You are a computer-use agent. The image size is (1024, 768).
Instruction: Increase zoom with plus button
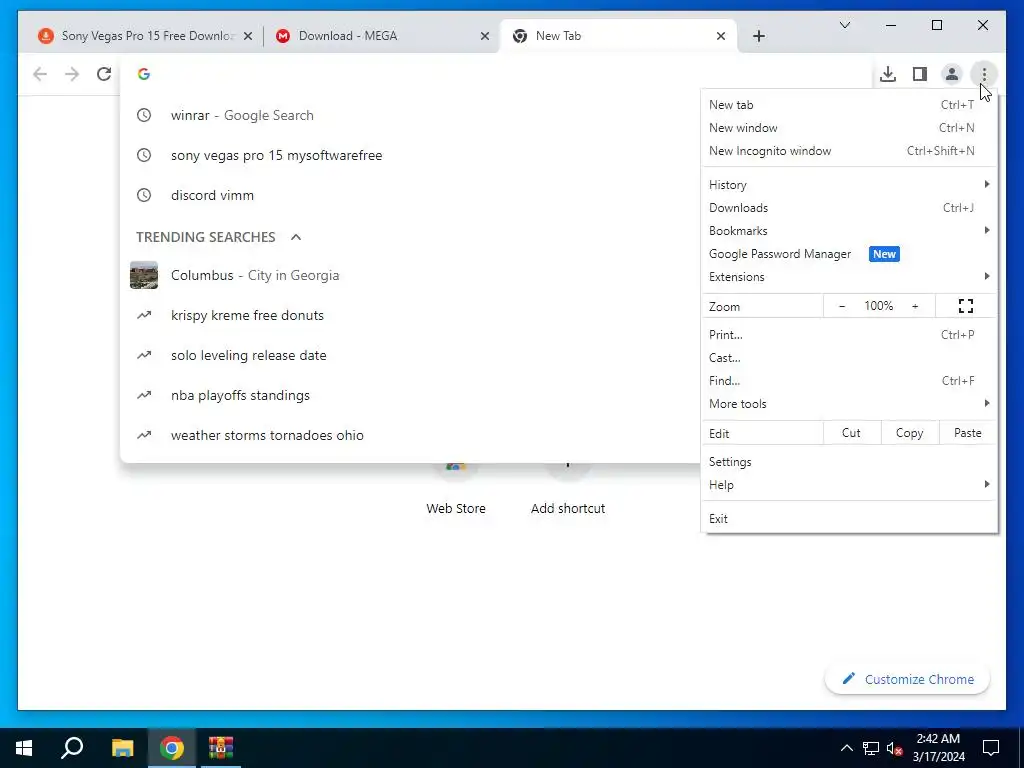point(915,306)
